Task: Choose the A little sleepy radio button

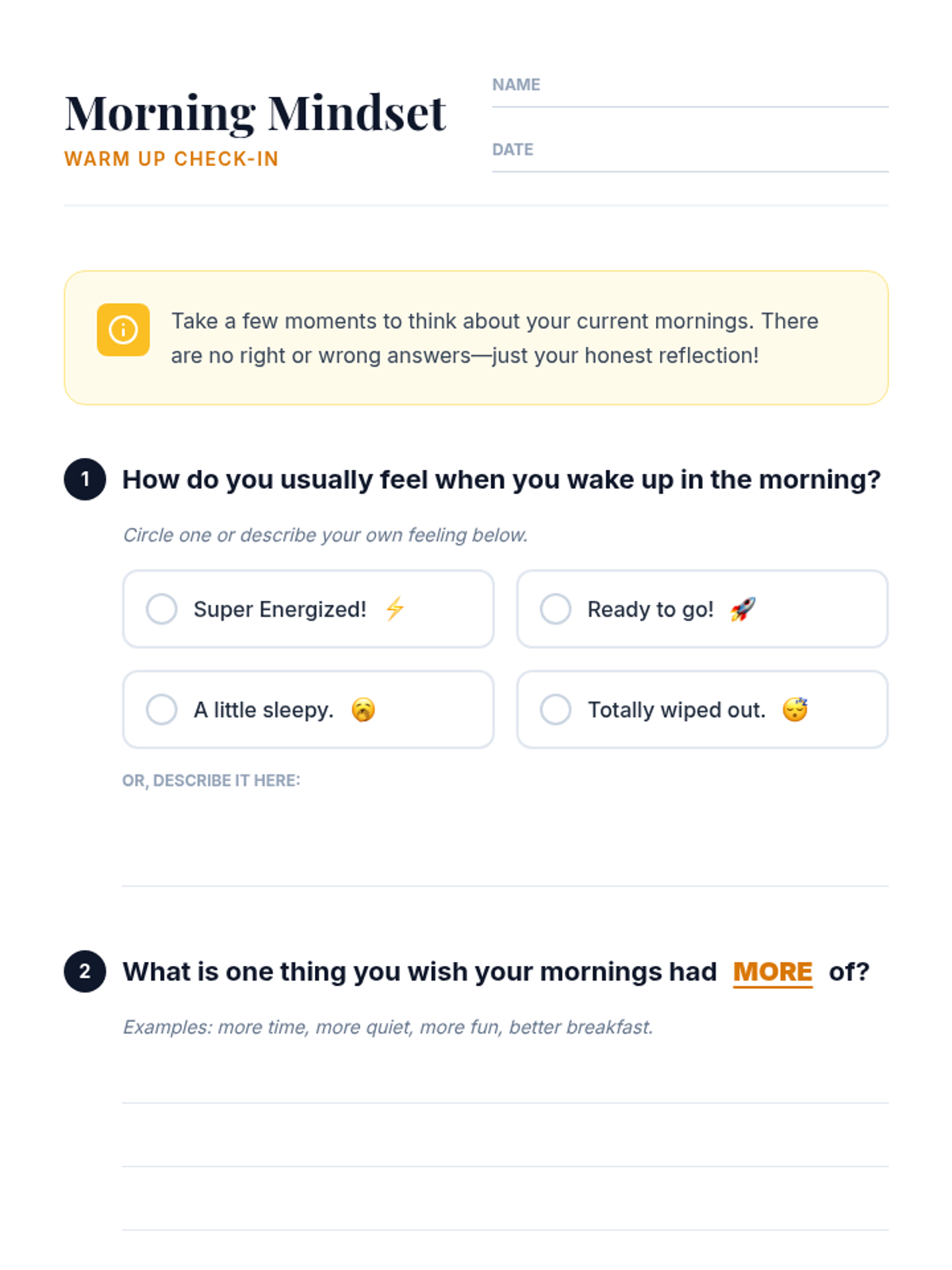Action: 162,710
